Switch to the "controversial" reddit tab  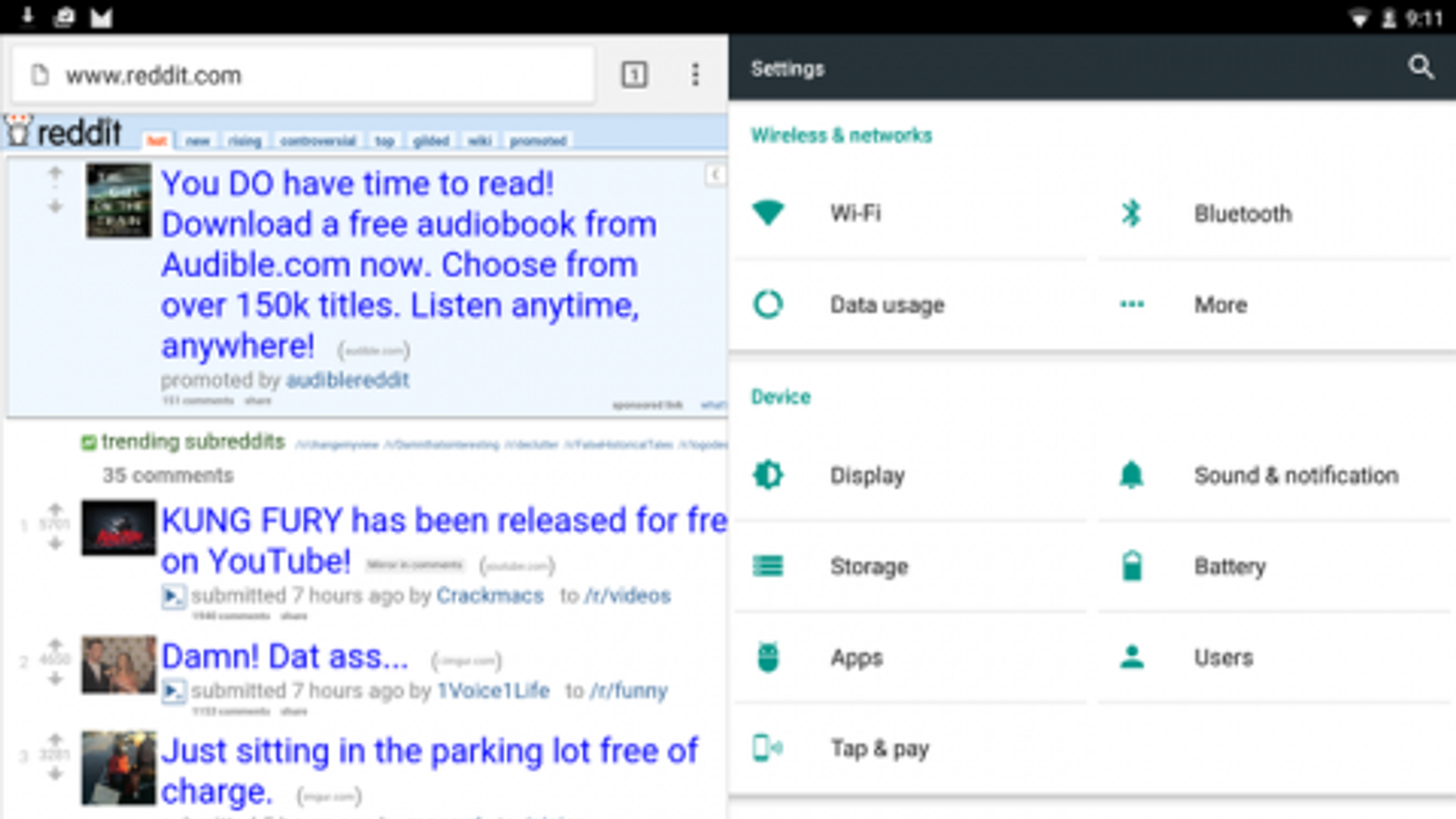tap(318, 141)
